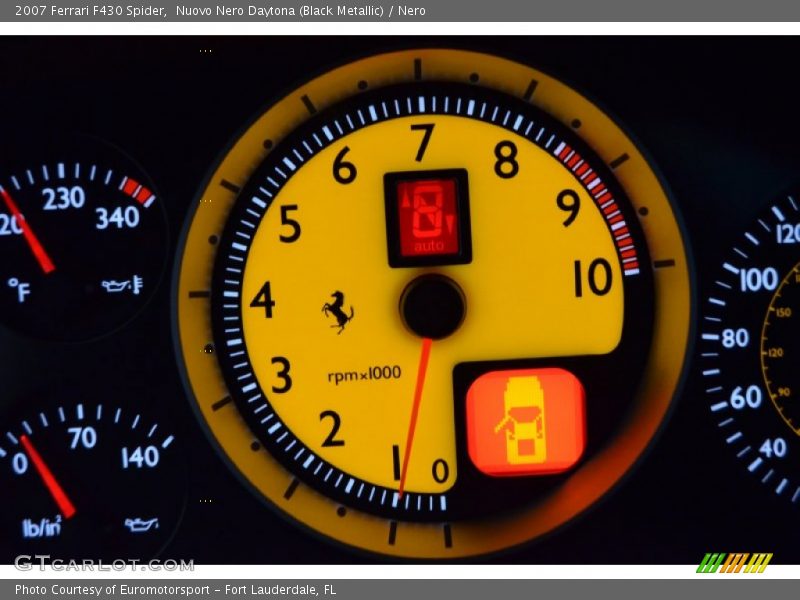Click the 340 on the oil temperature gauge
This screenshot has height=600, width=800.
118,218
